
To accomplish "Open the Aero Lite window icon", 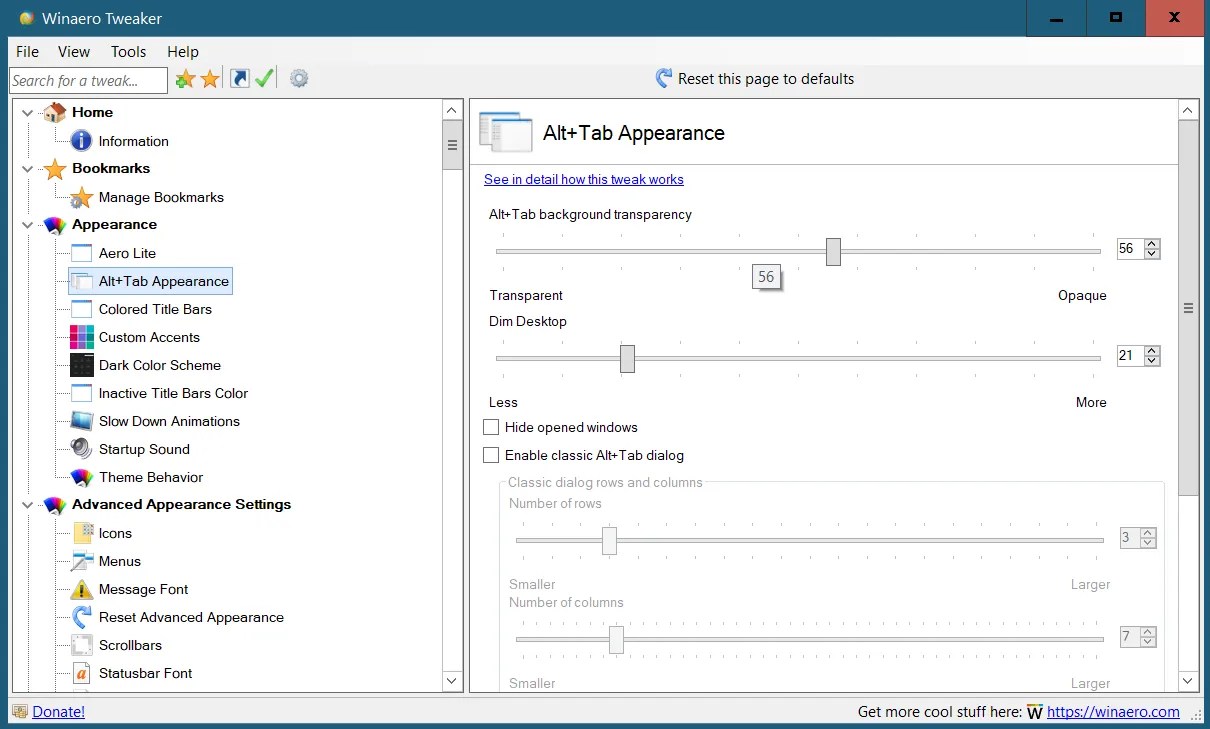I will click(x=82, y=253).
